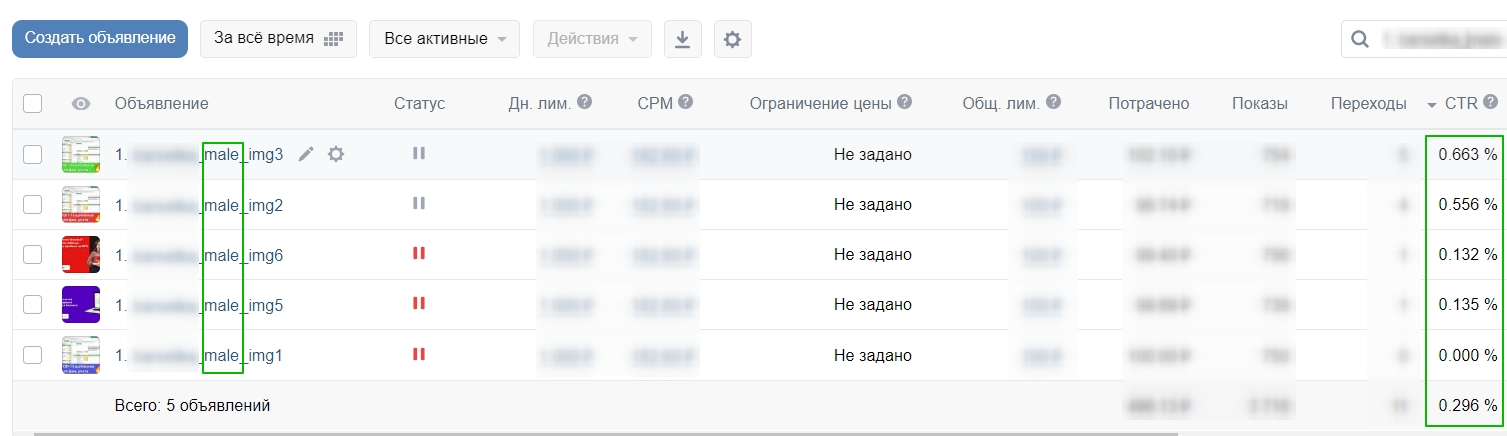This screenshot has height=436, width=1507.
Task: Open thumbnail of male_img2 ad
Action: [81, 204]
